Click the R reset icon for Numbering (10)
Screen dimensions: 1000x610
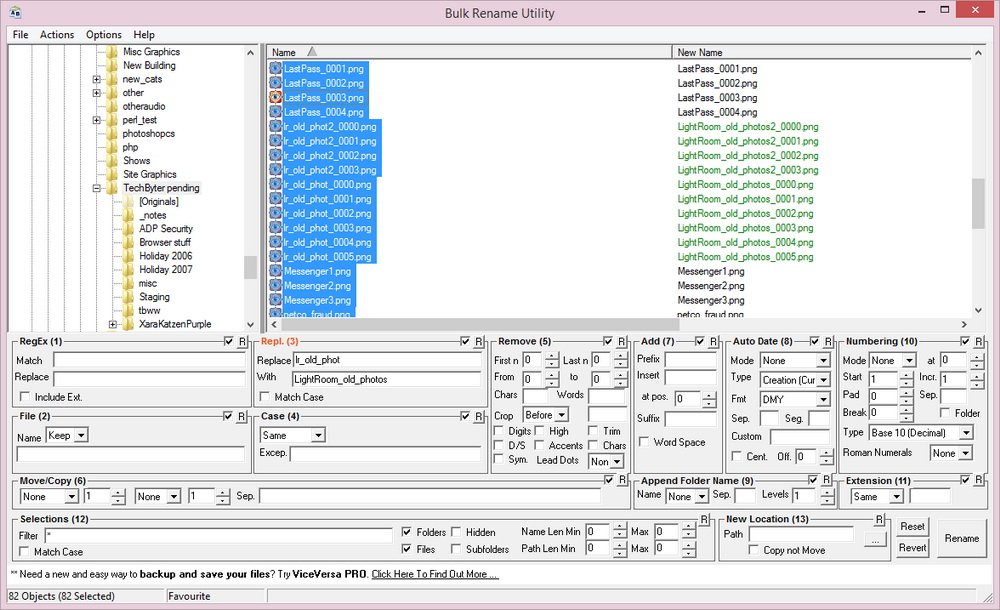pos(978,342)
